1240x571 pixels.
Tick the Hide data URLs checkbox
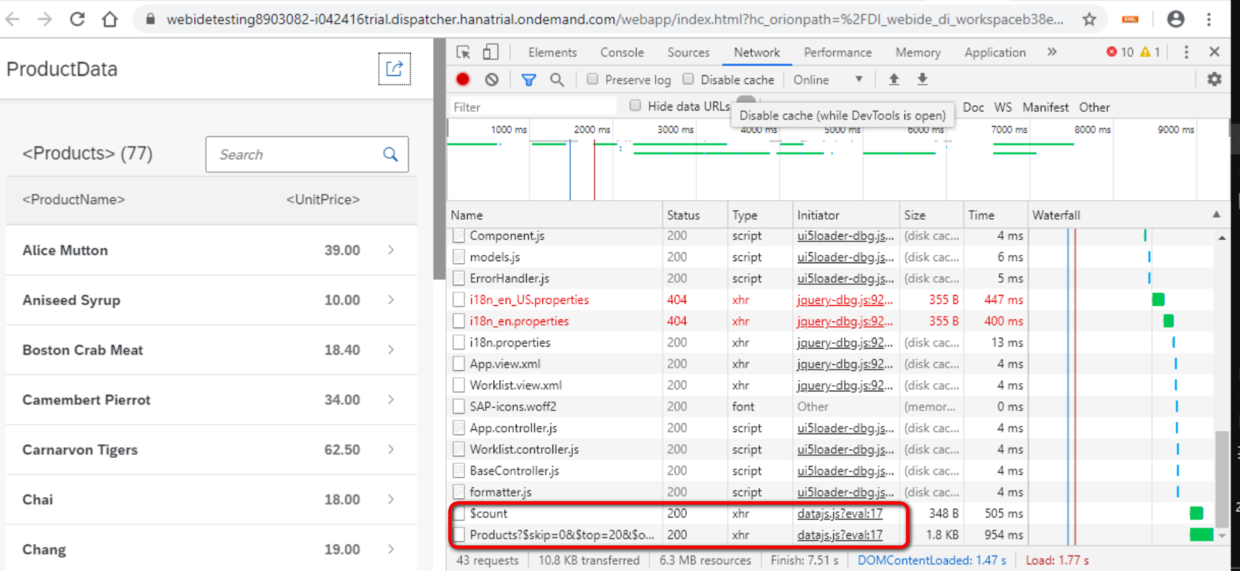[x=635, y=106]
